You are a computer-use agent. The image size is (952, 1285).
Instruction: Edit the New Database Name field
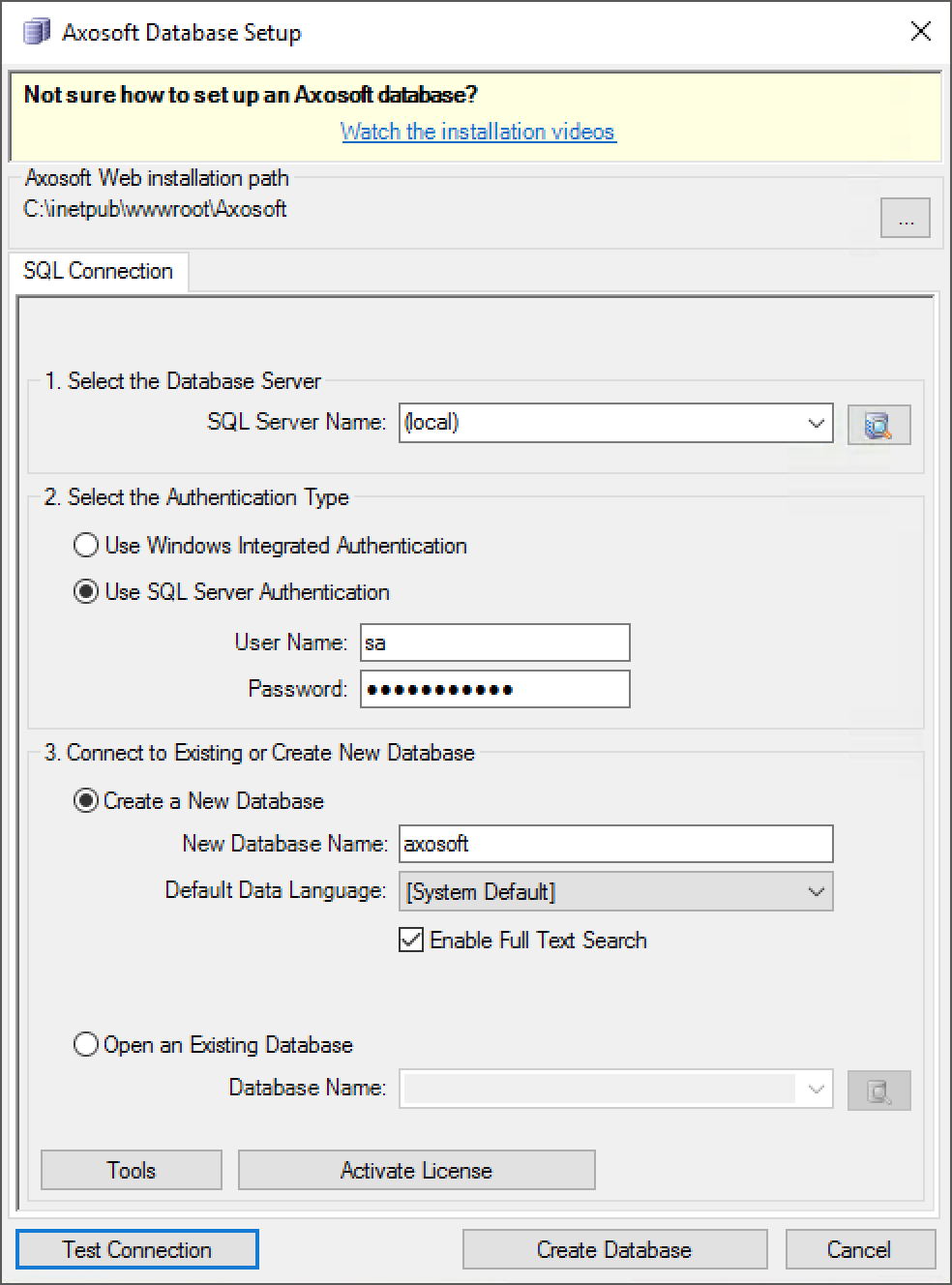coord(614,843)
